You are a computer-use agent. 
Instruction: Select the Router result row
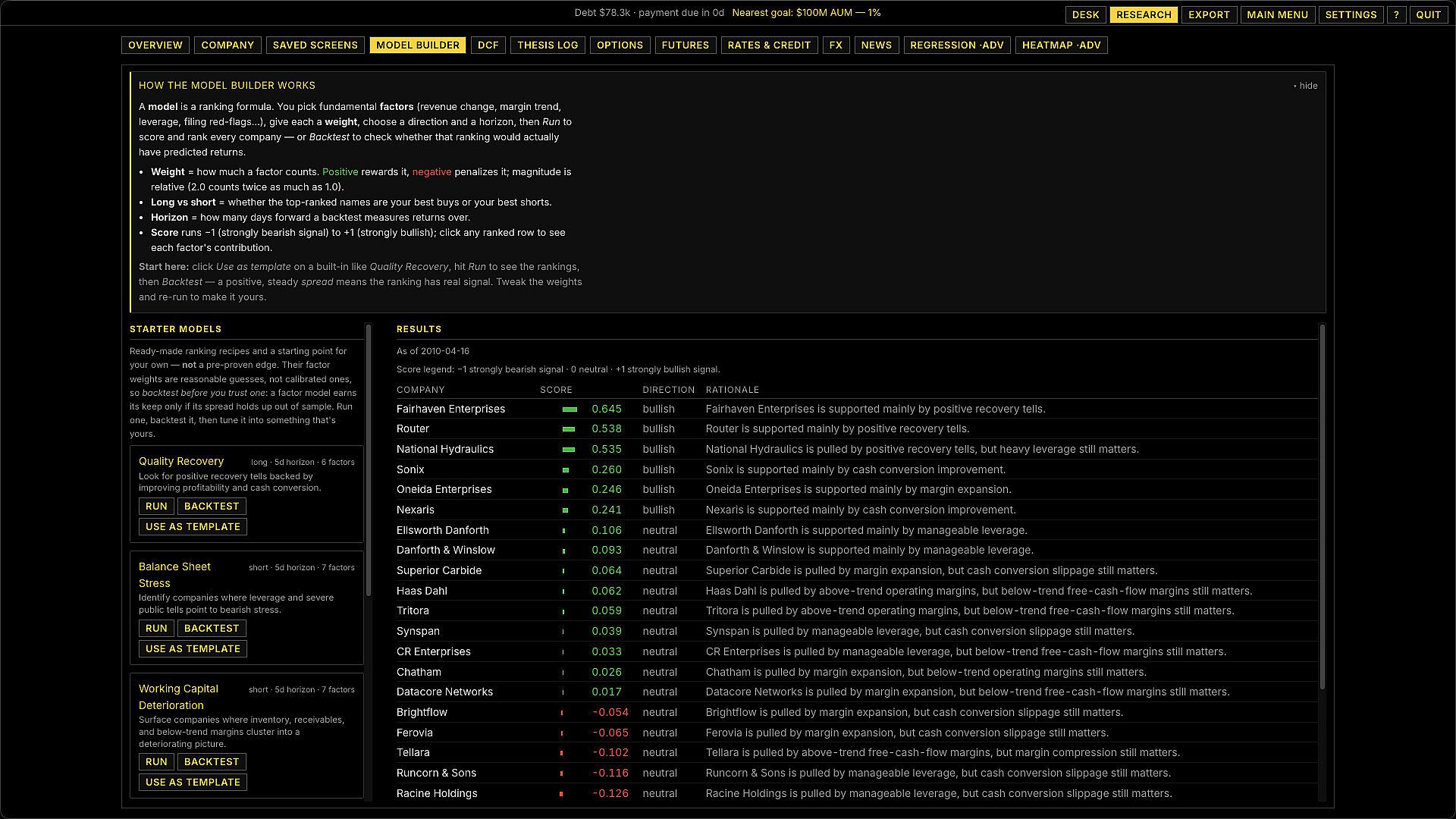tap(857, 429)
